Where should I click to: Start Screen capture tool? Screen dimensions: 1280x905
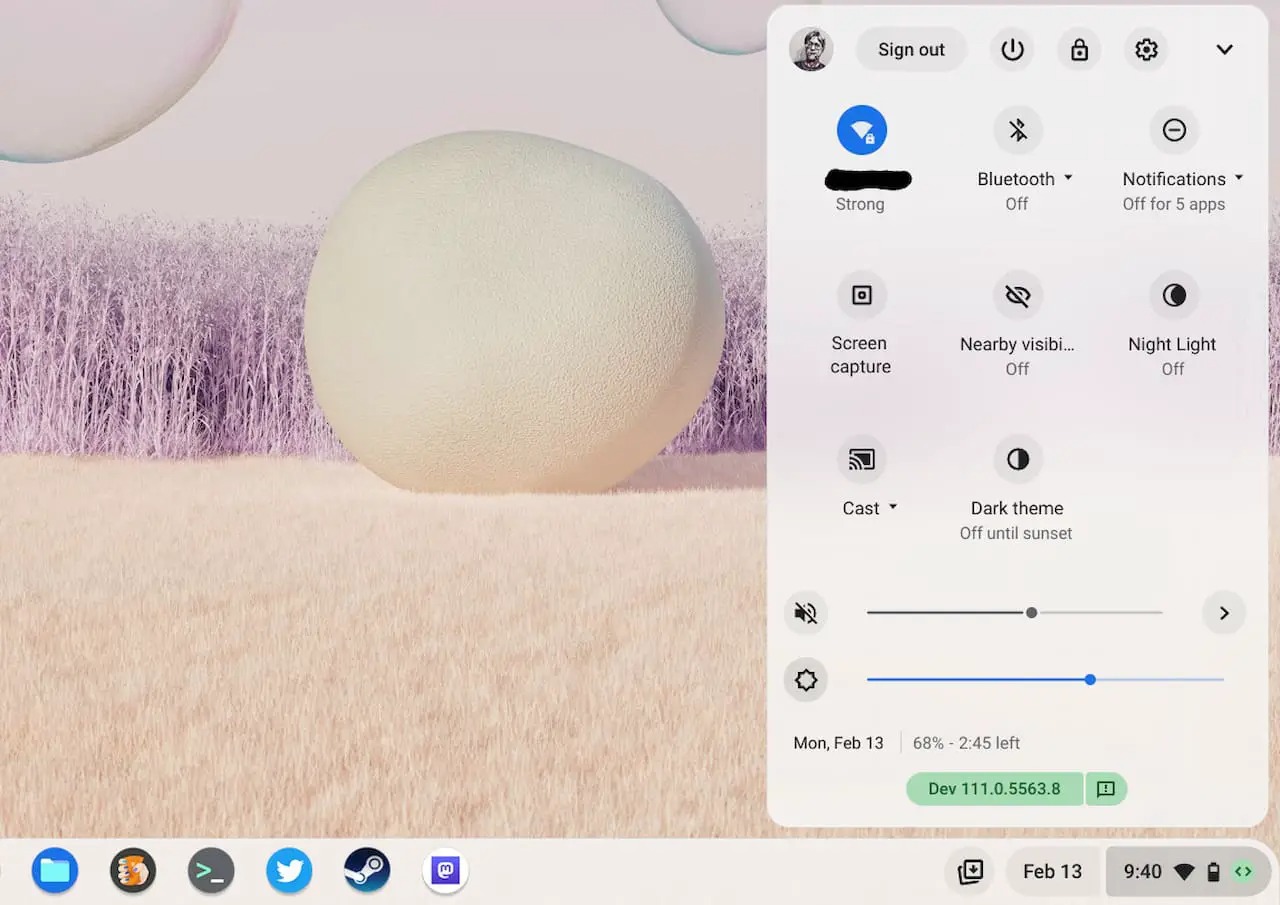862,295
